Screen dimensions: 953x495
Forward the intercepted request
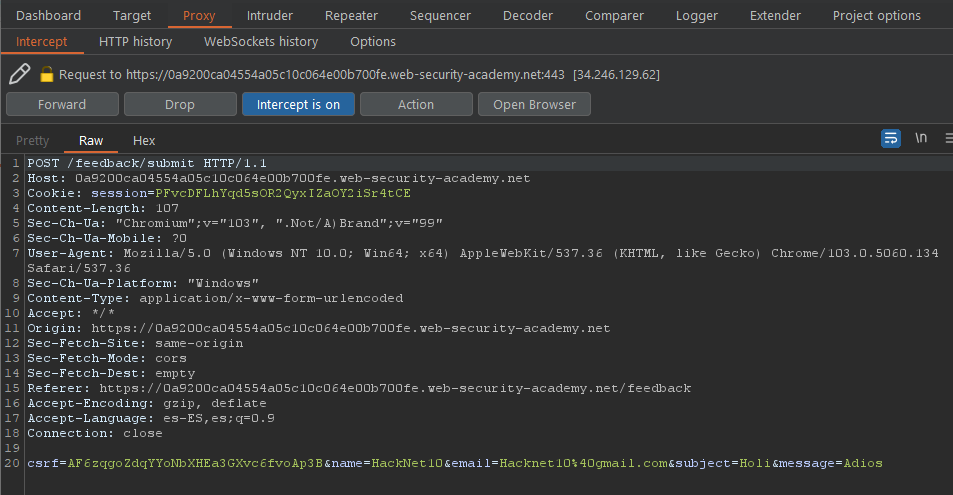pyautogui.click(x=62, y=104)
